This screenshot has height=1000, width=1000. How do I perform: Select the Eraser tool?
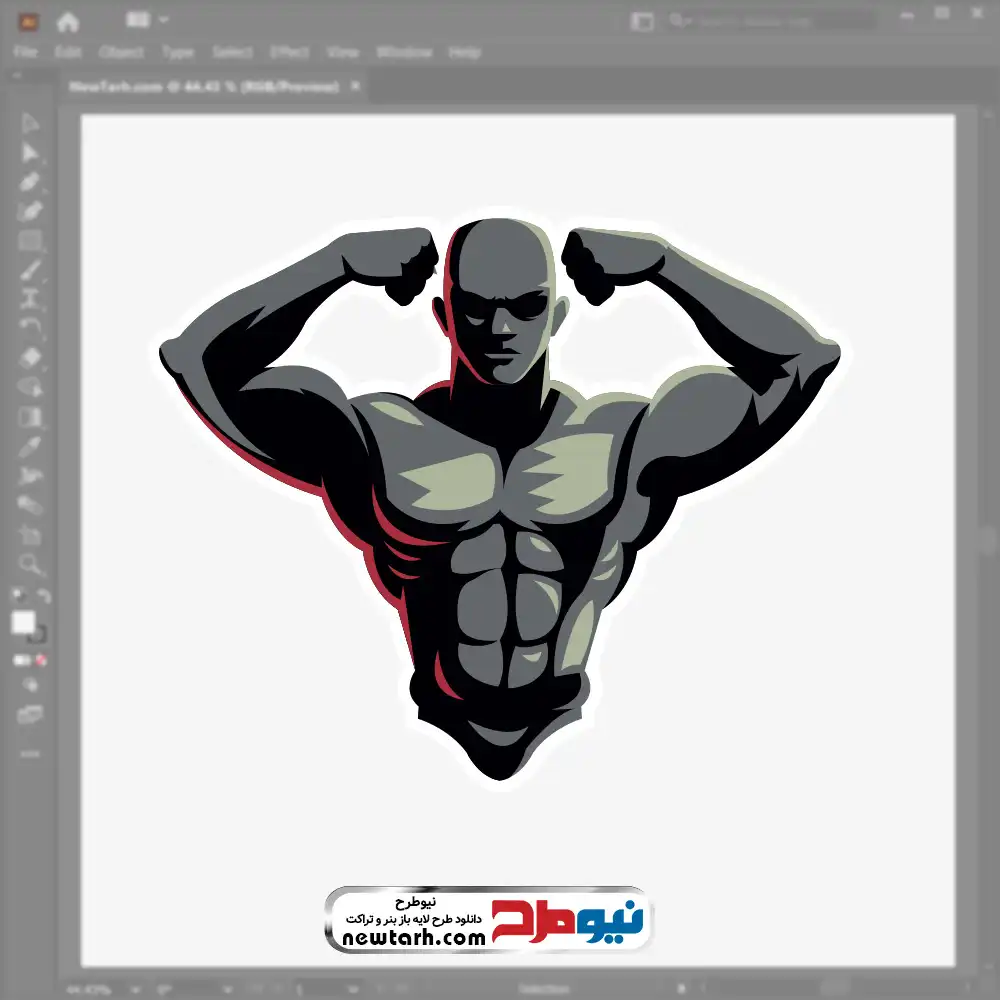[30, 357]
